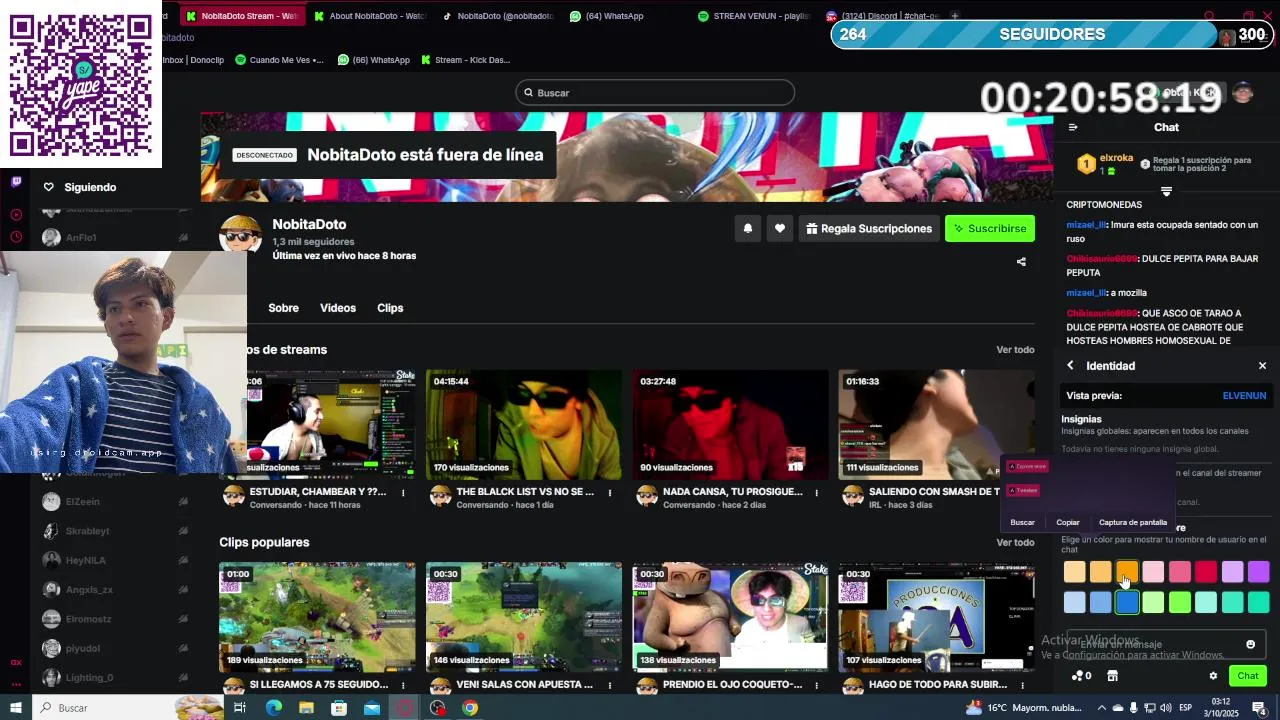Switch to the WhatsApp browser tab

point(607,16)
